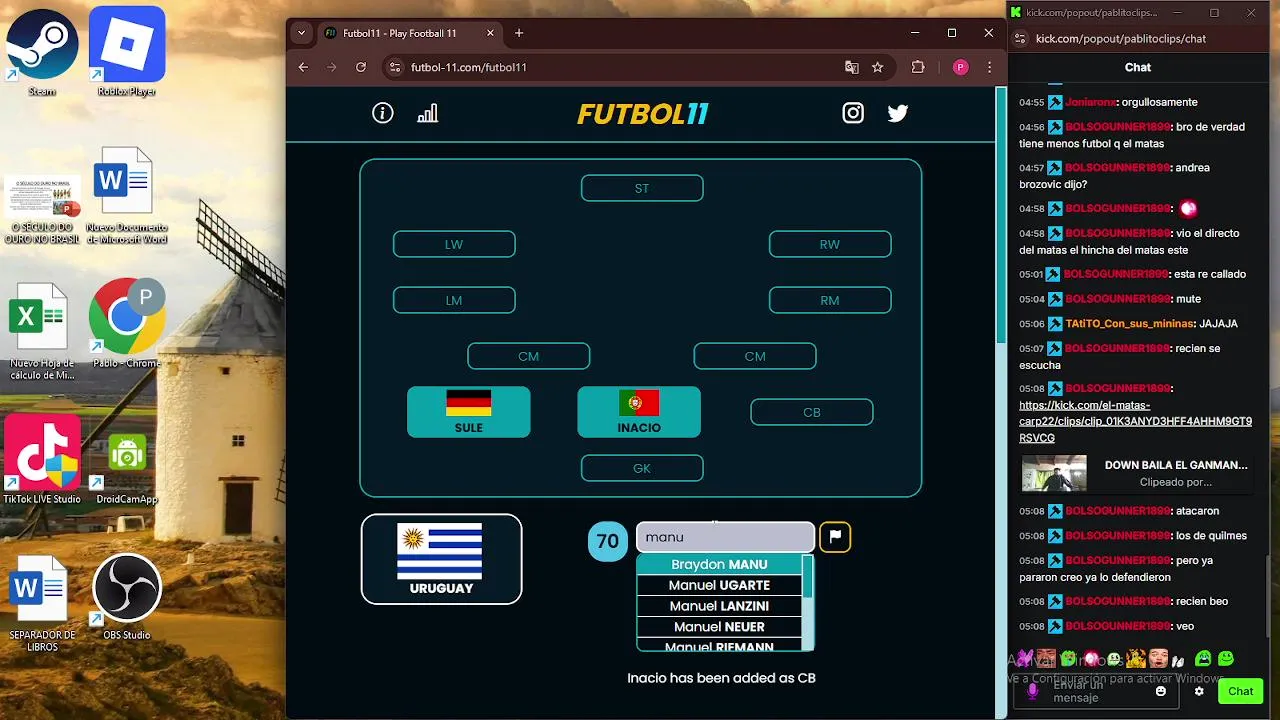Viewport: 1280px width, 720px height.
Task: Choose Braydon MANU from suggestions
Action: [719, 564]
